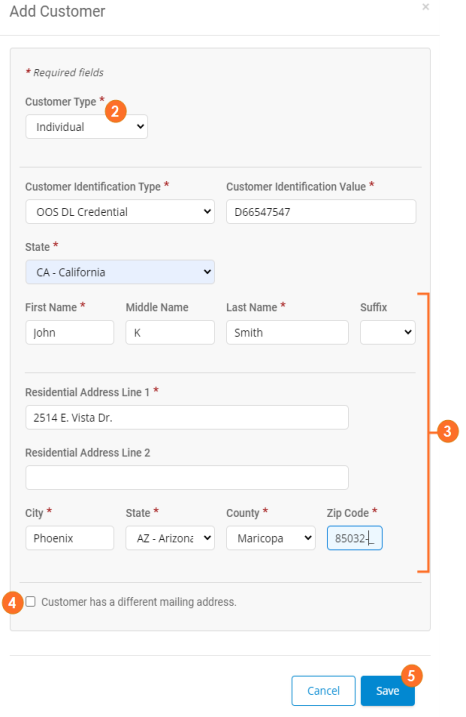Open the CA - California State dropdown
The width and height of the screenshot is (466, 717).
coord(120,272)
